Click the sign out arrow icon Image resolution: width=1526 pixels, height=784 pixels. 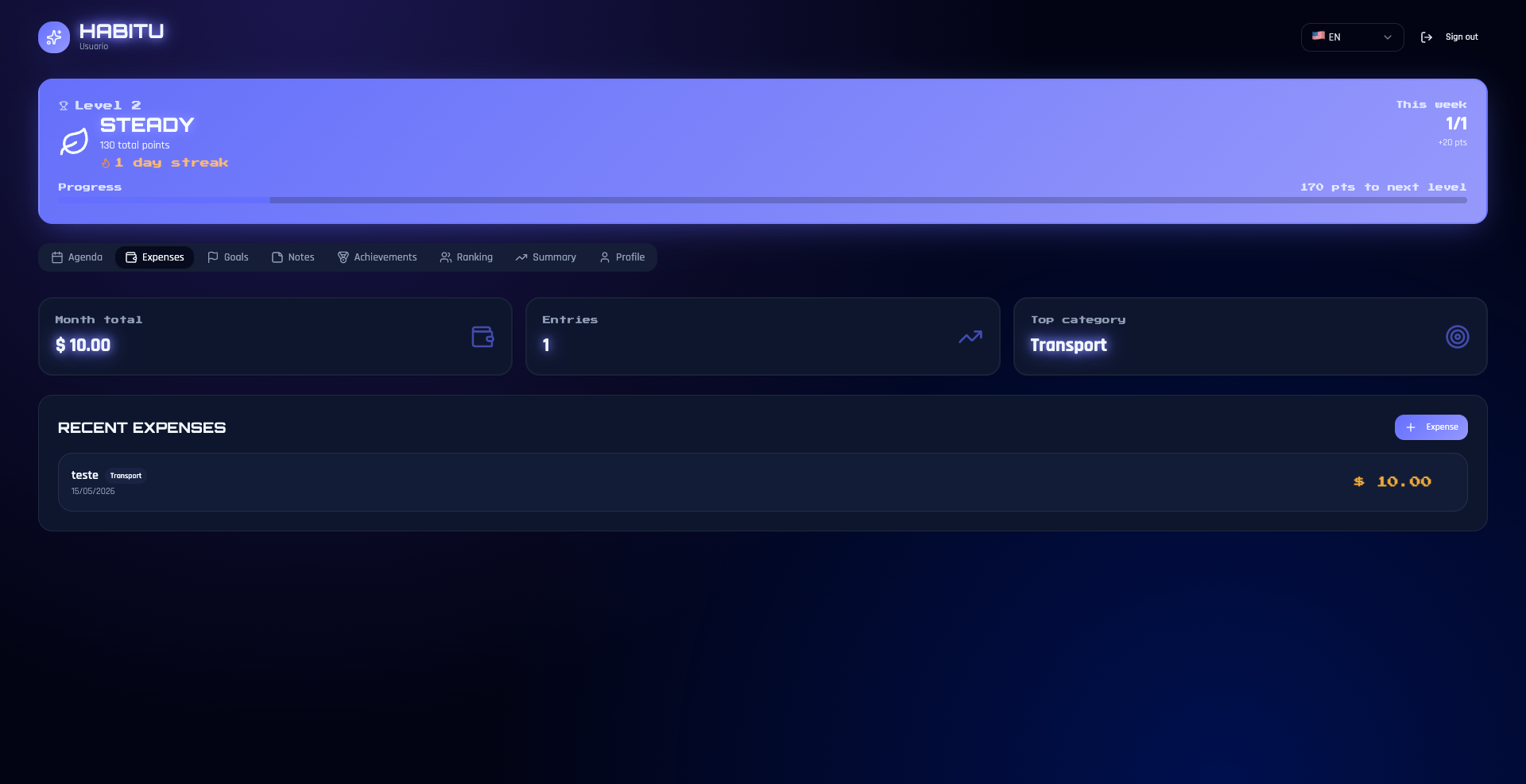click(x=1427, y=37)
